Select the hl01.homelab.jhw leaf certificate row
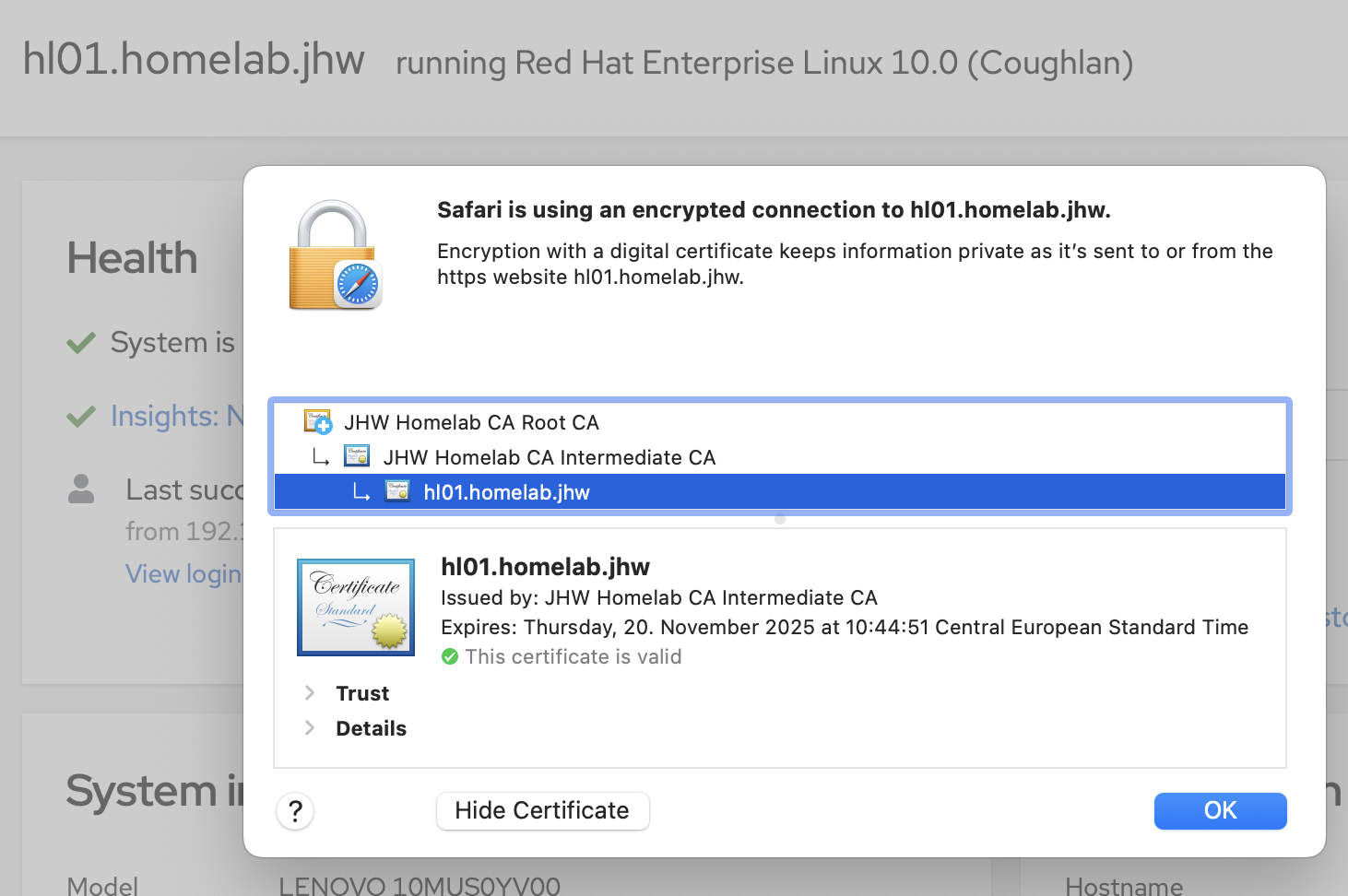Image resolution: width=1348 pixels, height=896 pixels. click(506, 492)
